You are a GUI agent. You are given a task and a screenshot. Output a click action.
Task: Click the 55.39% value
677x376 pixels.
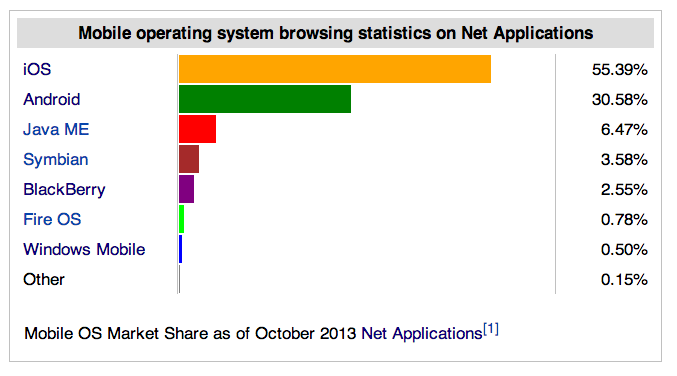[620, 70]
